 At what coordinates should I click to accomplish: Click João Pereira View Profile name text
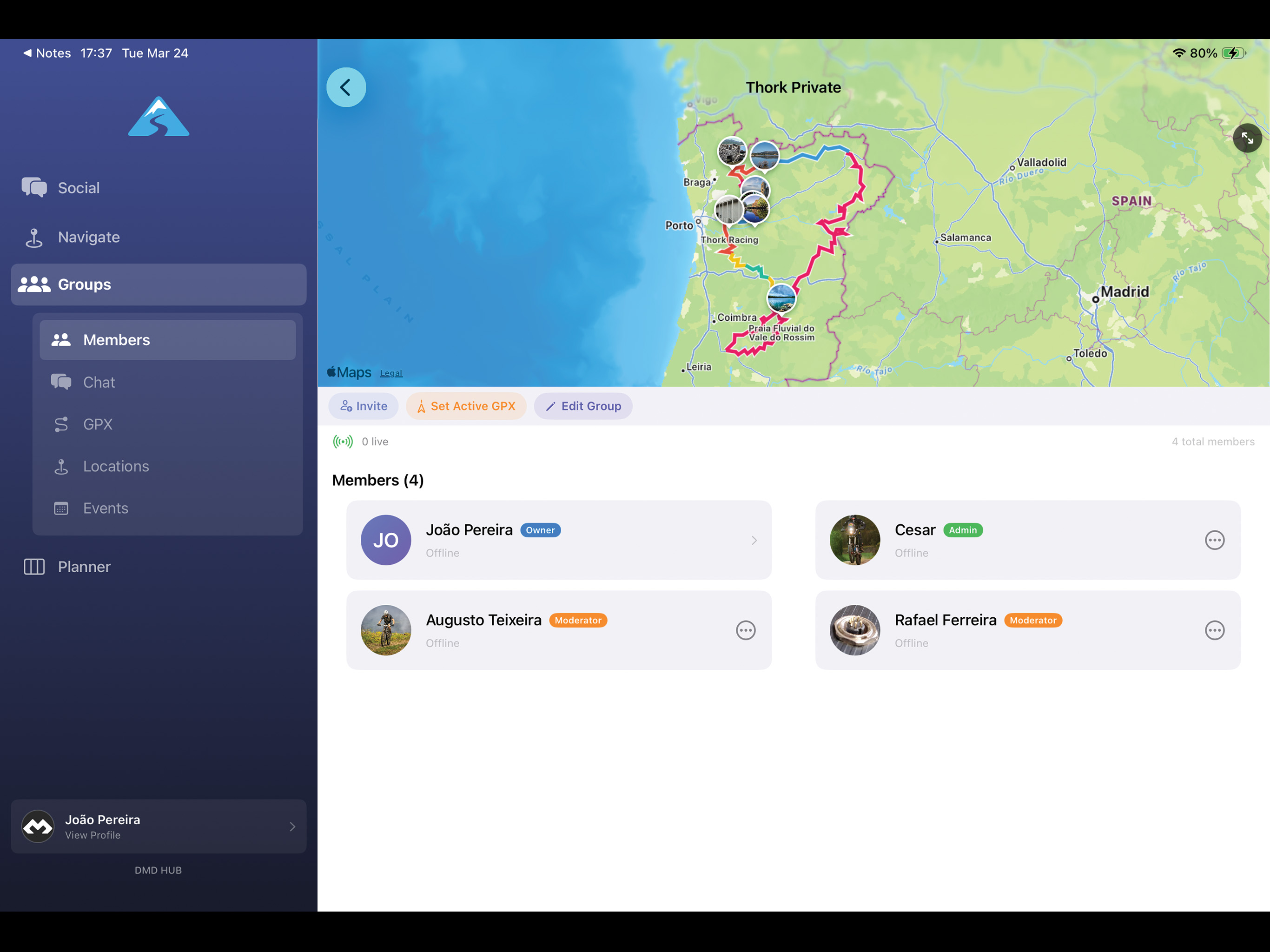(x=103, y=820)
